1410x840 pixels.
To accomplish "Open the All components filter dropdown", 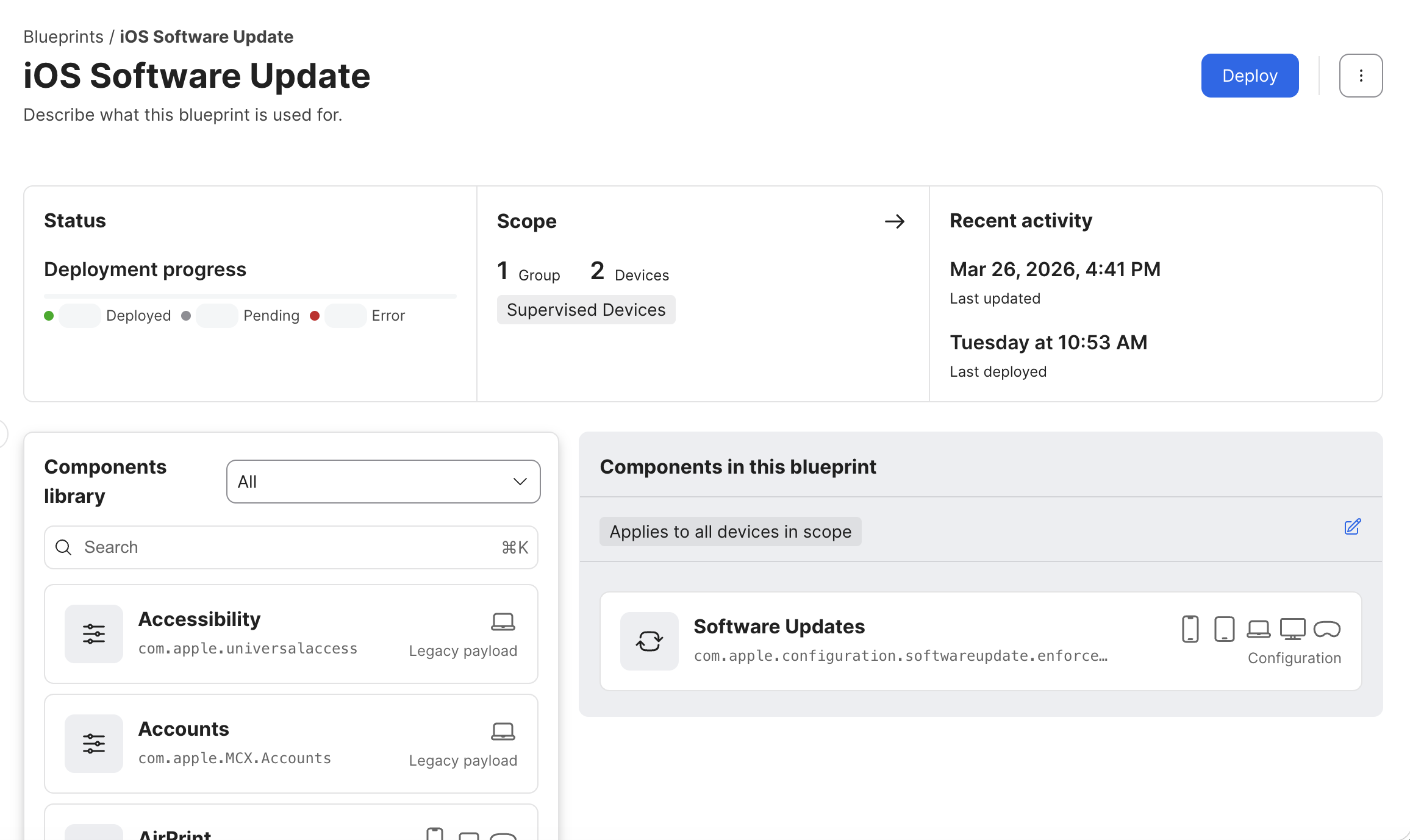I will click(383, 482).
